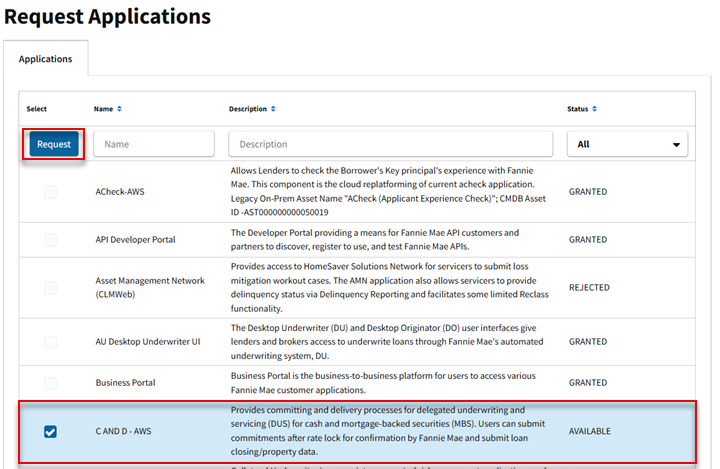Toggle the AU Desktop Underwriter UI checkbox
720x469 pixels.
point(51,342)
